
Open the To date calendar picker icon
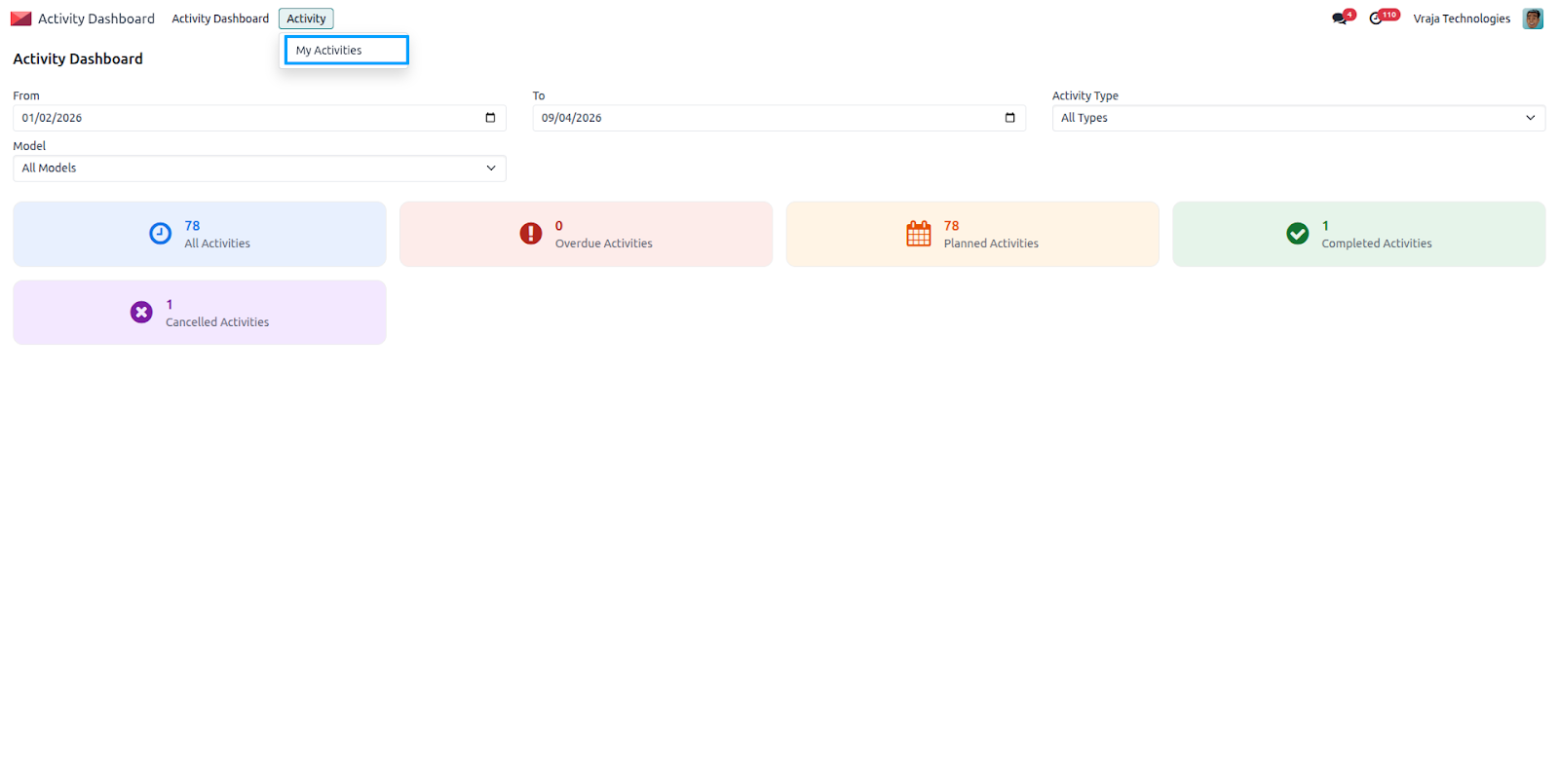point(1009,118)
